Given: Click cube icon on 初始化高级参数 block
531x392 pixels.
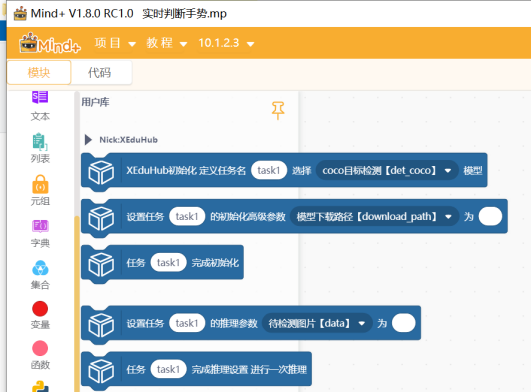Looking at the screenshot, I should click(101, 218).
